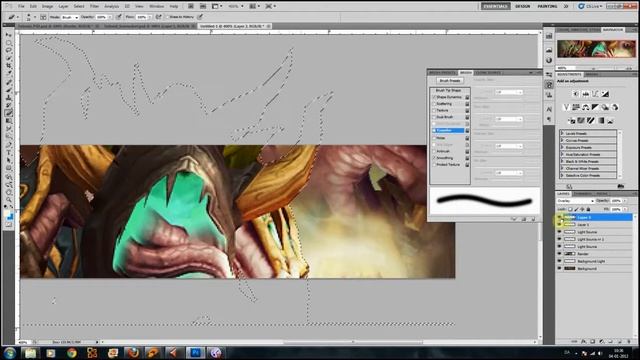640x360 pixels.
Task: Expand Exposure Presets
Action: pos(562,147)
